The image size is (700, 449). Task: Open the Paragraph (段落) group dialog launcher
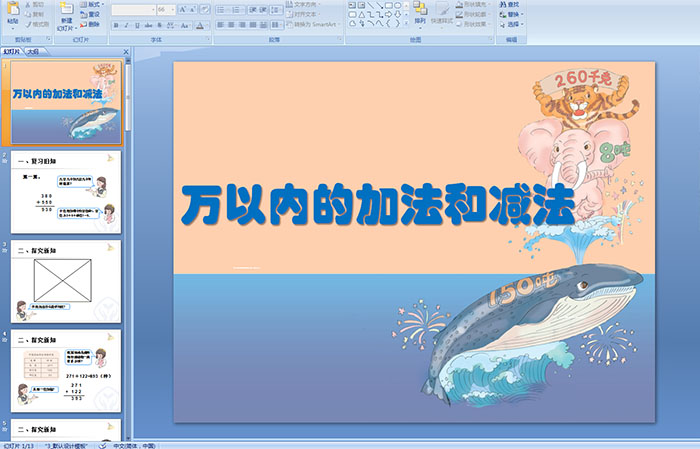tap(340, 40)
